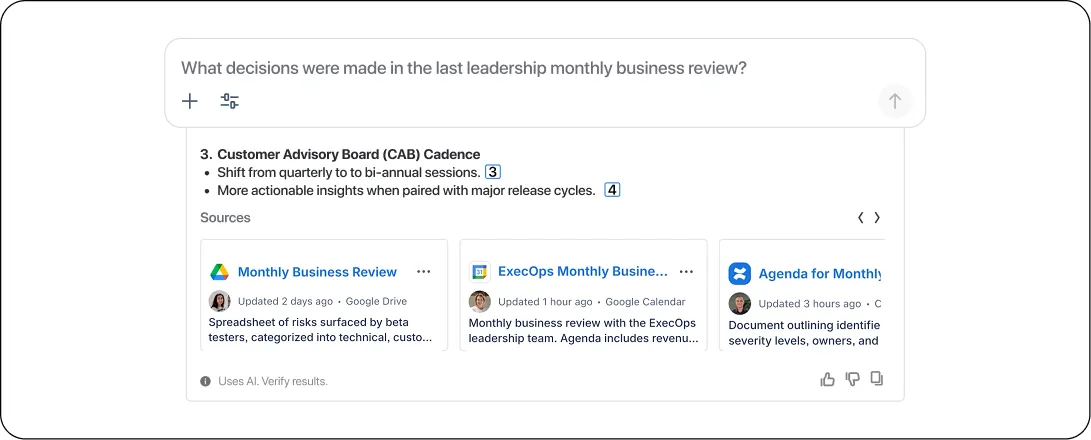Click the Confluence icon on Agenda card
The image size is (1091, 440).
(740, 273)
